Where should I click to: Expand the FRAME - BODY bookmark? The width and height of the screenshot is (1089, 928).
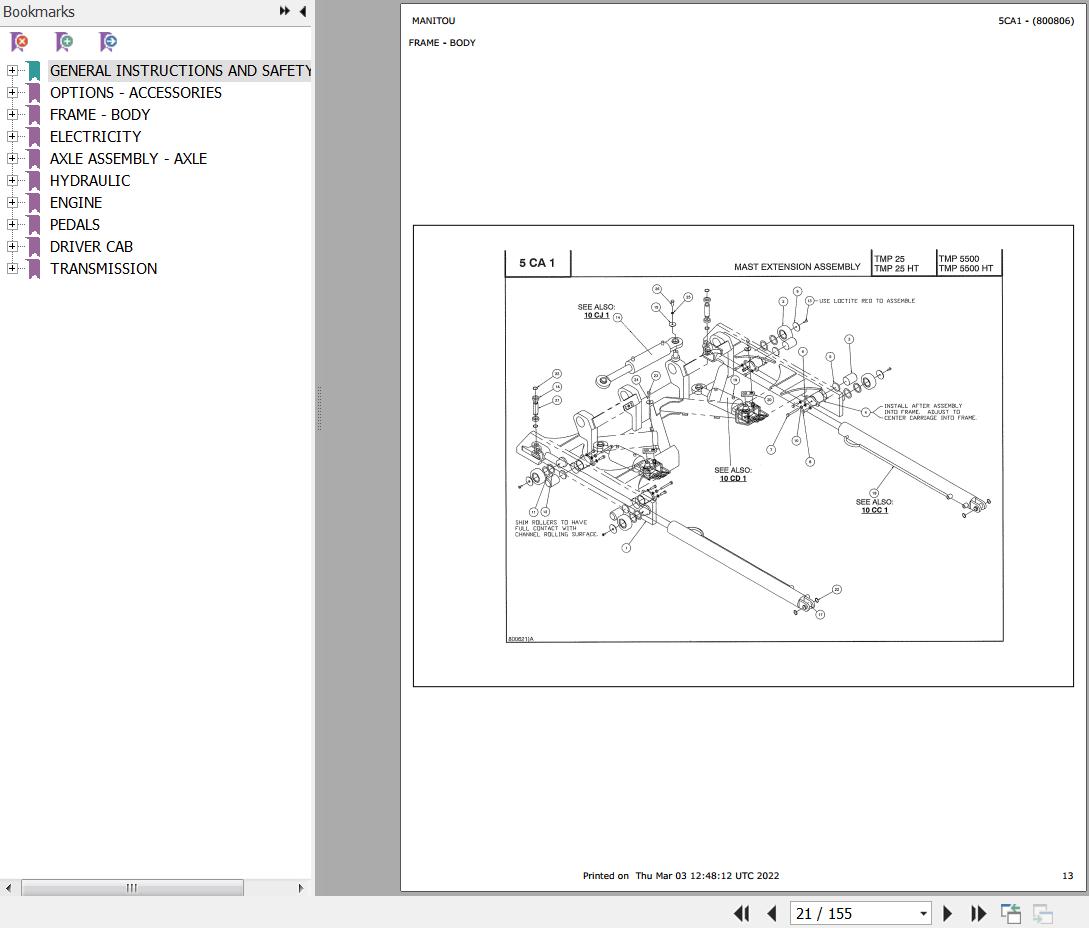(x=12, y=115)
